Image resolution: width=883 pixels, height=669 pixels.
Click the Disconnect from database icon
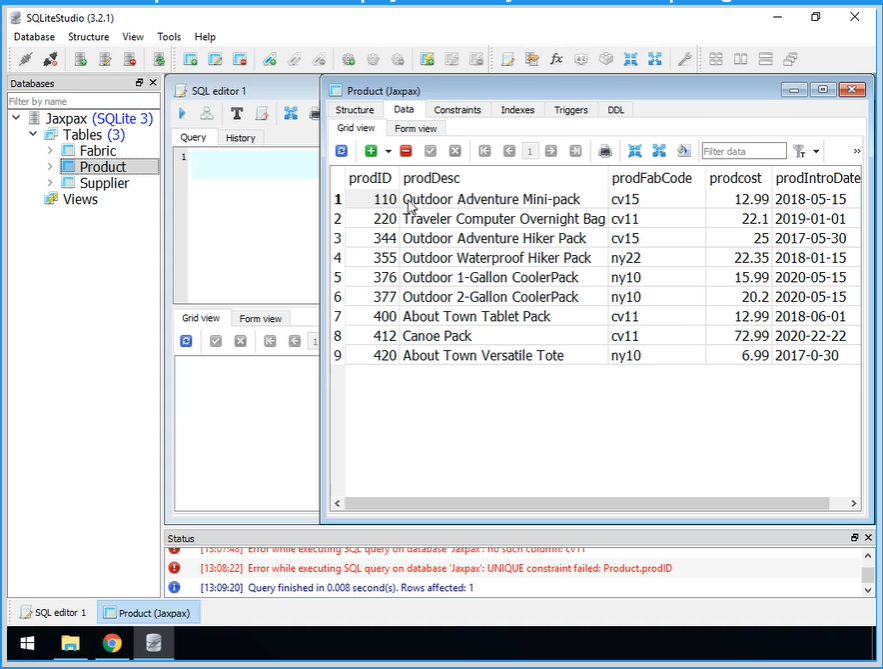pos(50,59)
